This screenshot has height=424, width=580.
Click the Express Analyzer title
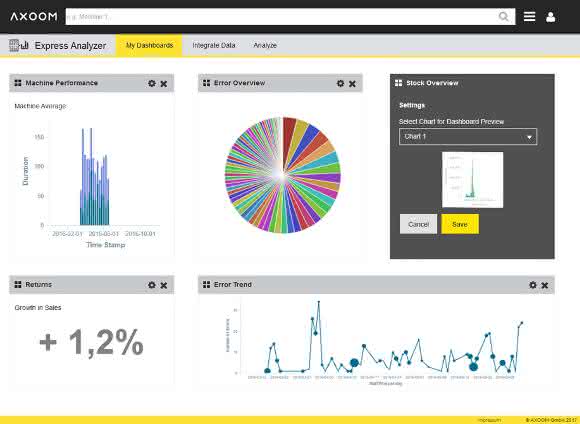pyautogui.click(x=70, y=46)
